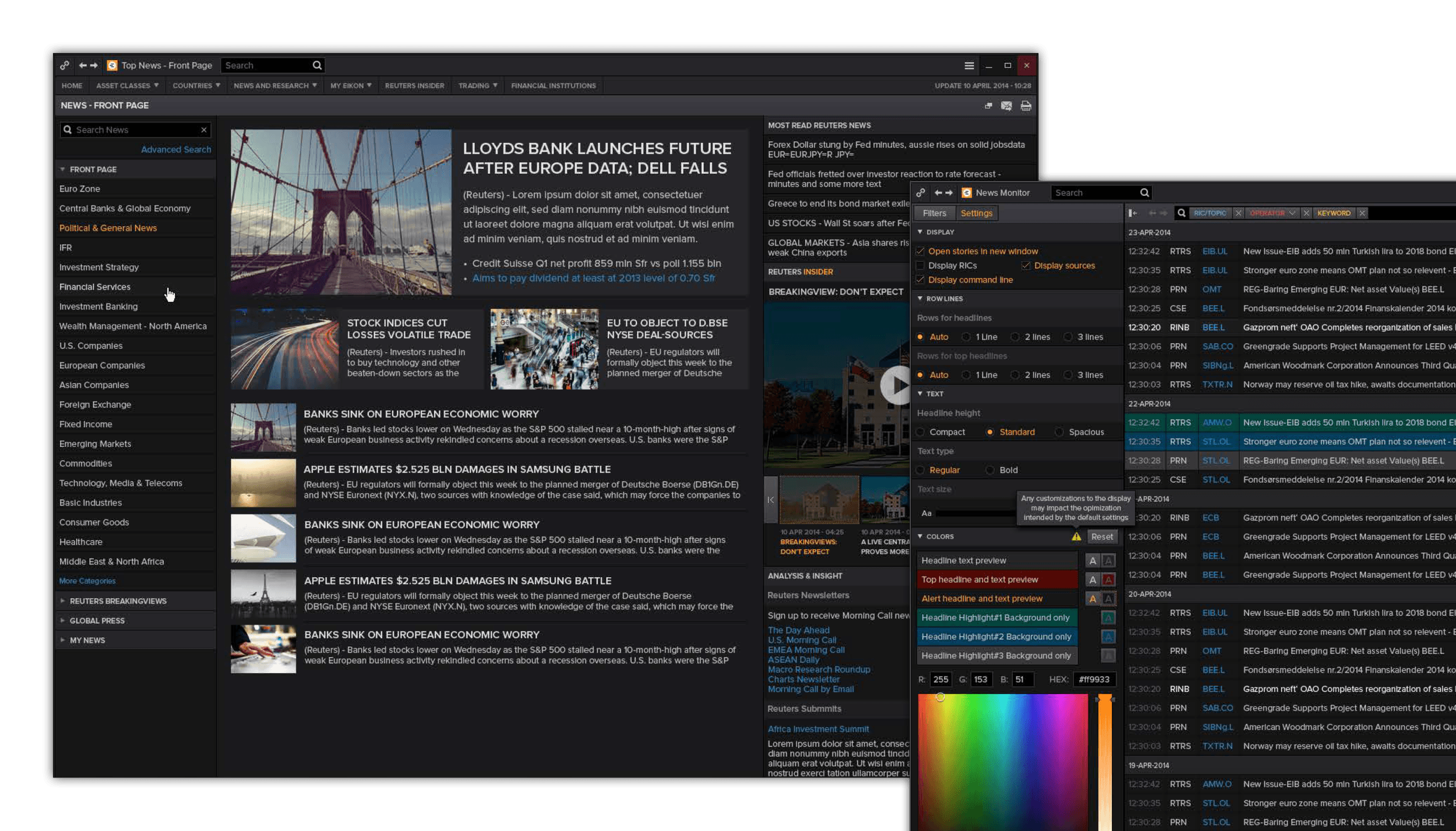The height and width of the screenshot is (831, 1456).
Task: Collapse the Row Lines settings section
Action: [x=920, y=299]
